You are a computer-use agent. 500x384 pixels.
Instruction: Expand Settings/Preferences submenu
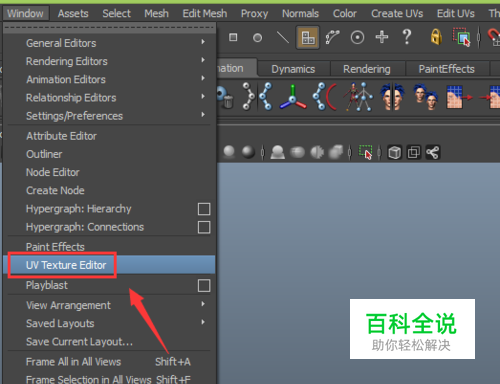click(109, 116)
